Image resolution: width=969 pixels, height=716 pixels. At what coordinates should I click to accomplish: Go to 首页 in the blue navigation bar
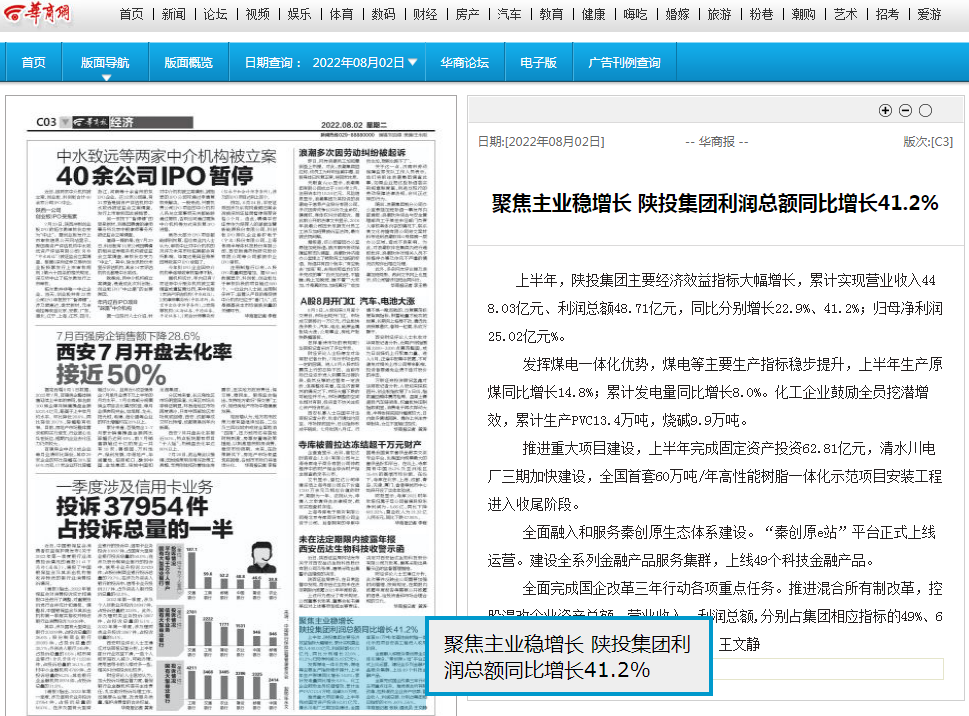tap(34, 62)
